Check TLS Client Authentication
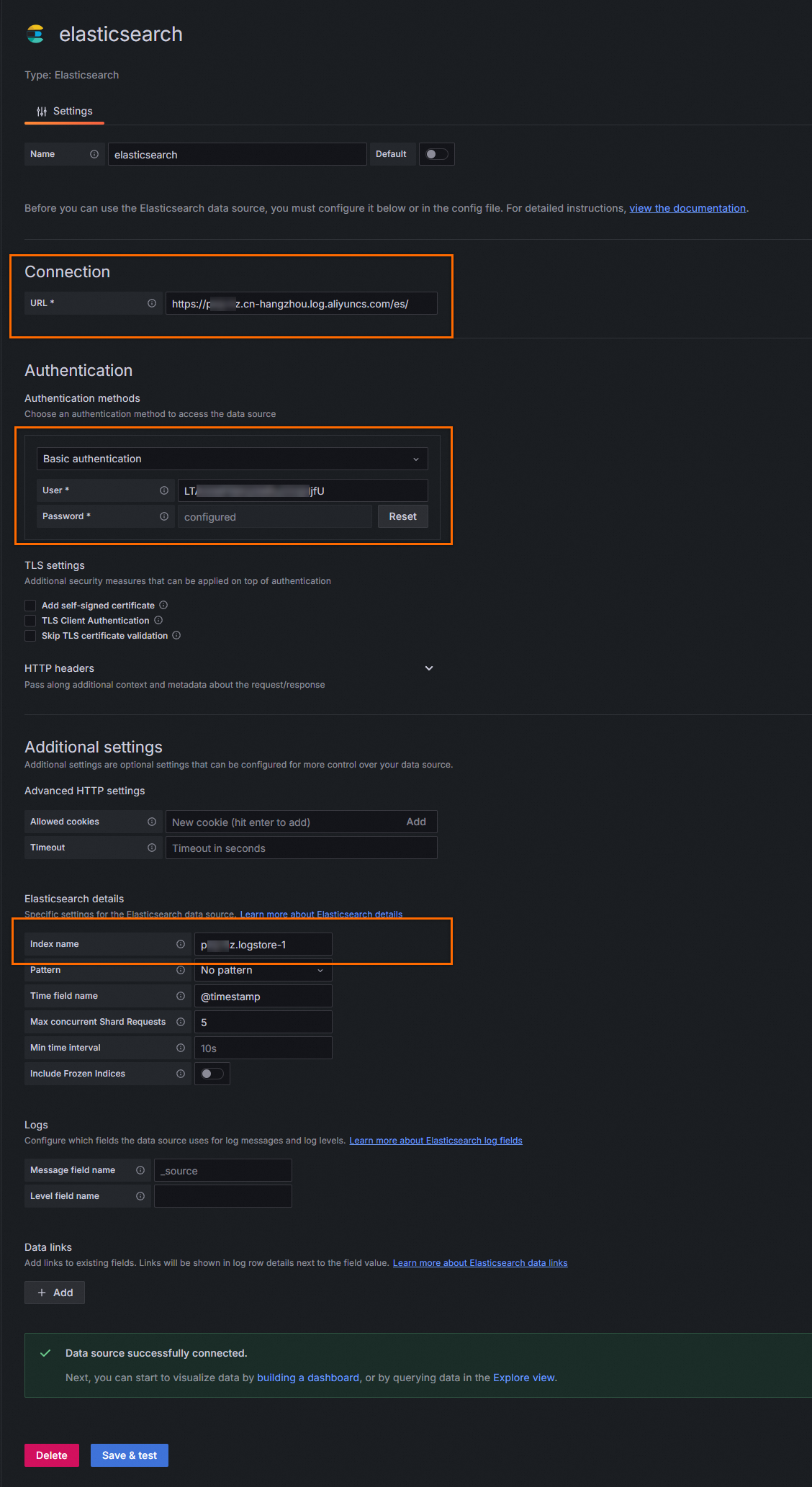The height and width of the screenshot is (1487, 812). coord(30,621)
